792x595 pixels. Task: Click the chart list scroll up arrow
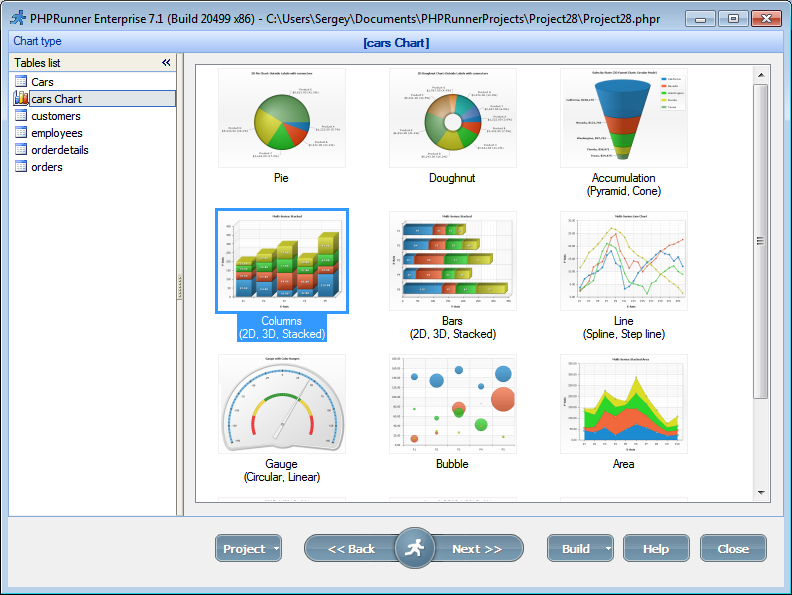pos(761,75)
